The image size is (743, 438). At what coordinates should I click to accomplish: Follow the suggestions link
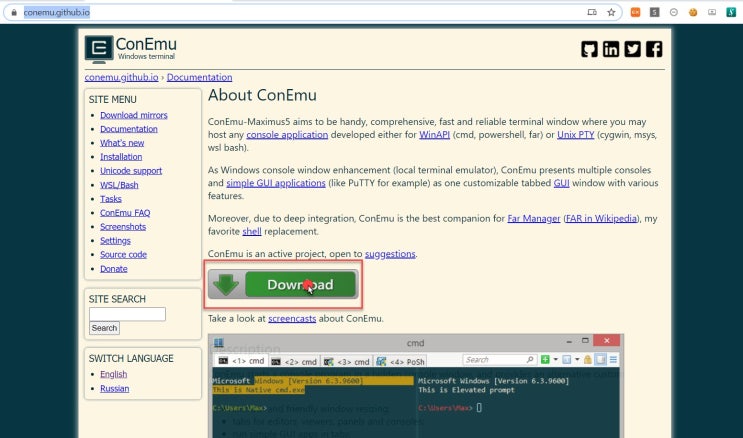390,254
